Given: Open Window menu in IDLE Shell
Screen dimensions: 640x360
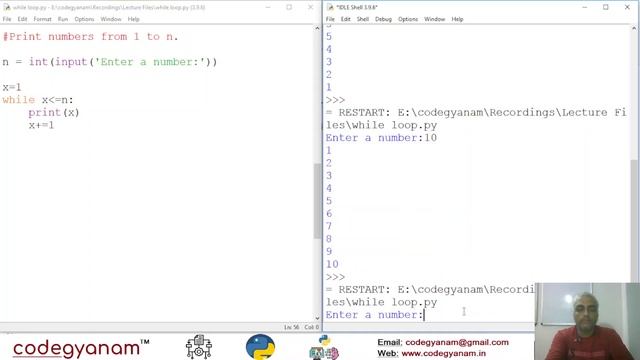Looking at the screenshot, I should 435,19.
